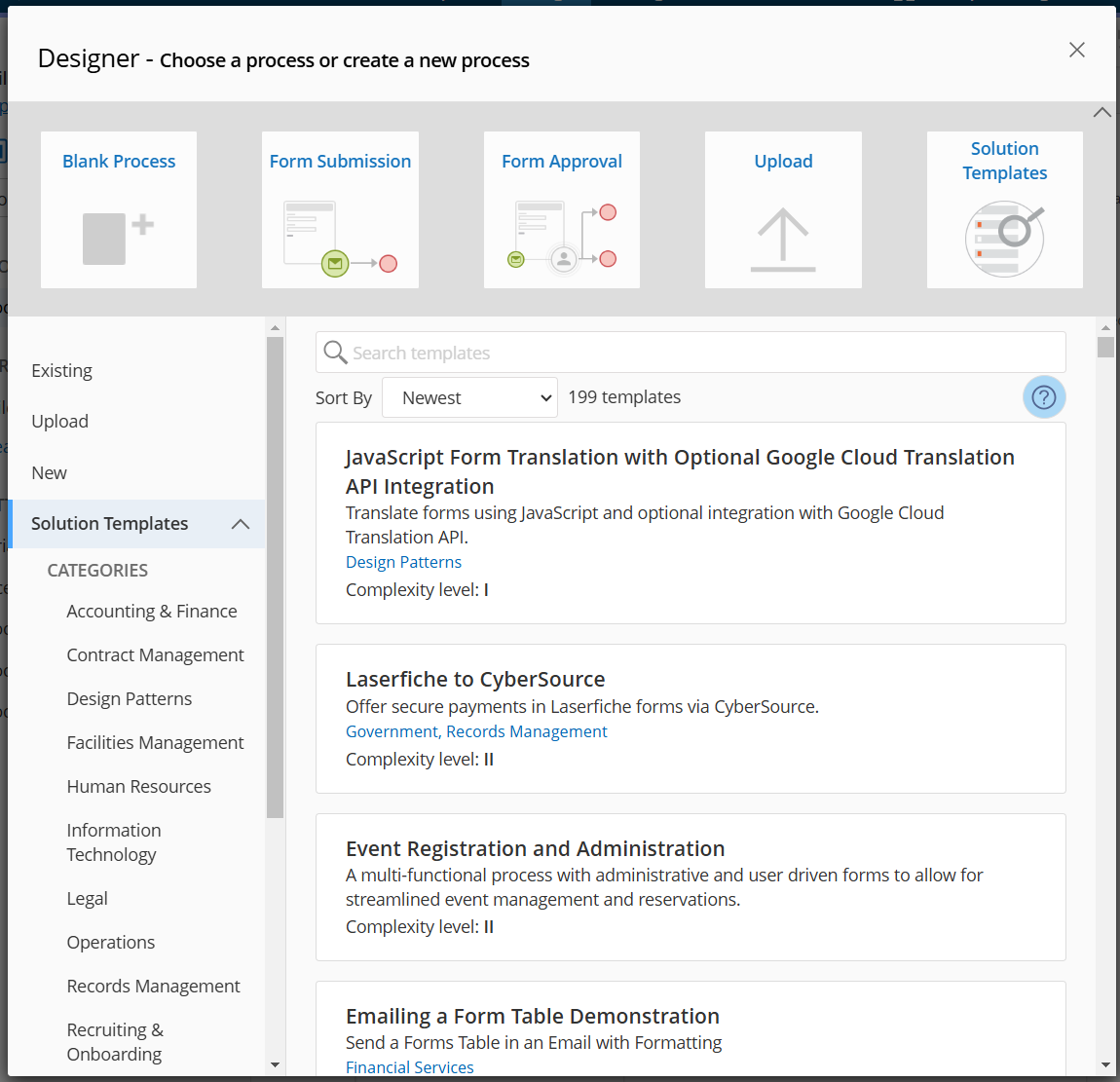Image resolution: width=1120 pixels, height=1082 pixels.
Task: Click the sidebar scrollbar down arrow
Action: (x=275, y=1065)
